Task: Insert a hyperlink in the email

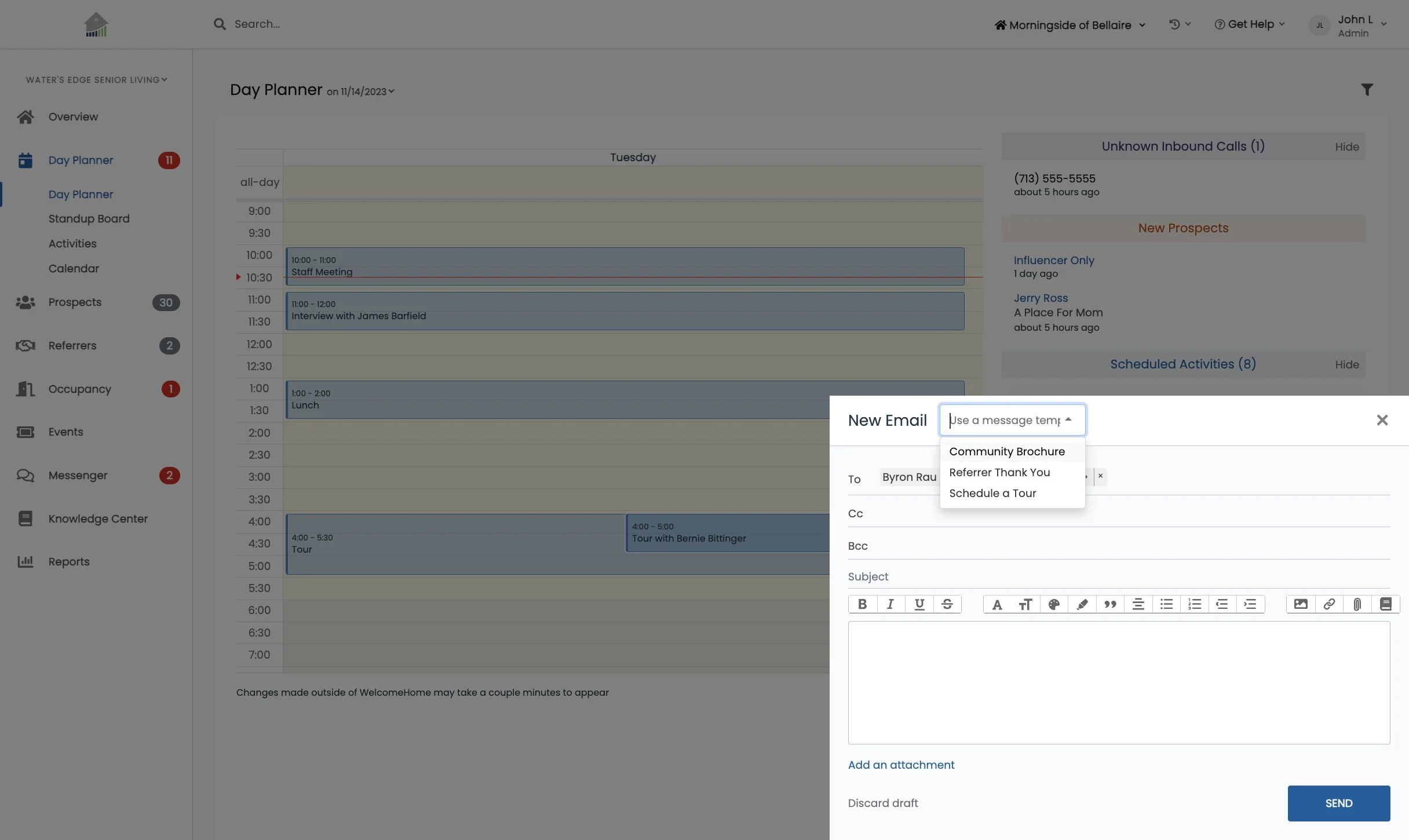Action: tap(1329, 604)
